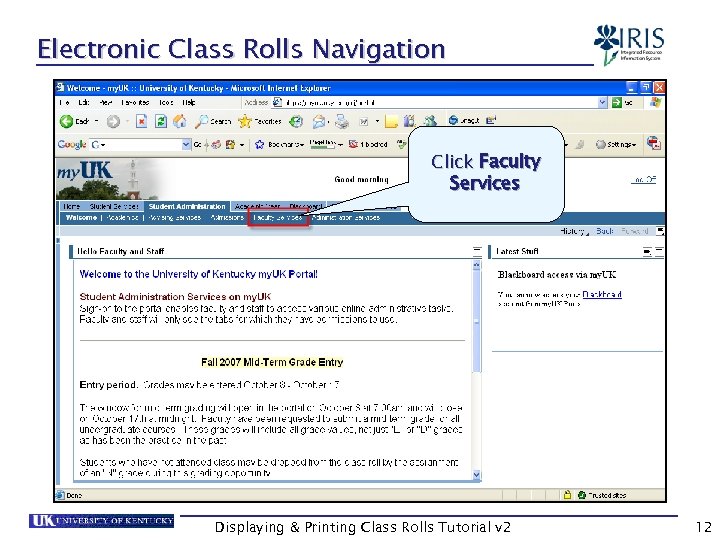Viewport: 720px width, 540px height.
Task: Click the Log Off link
Action: point(643,180)
